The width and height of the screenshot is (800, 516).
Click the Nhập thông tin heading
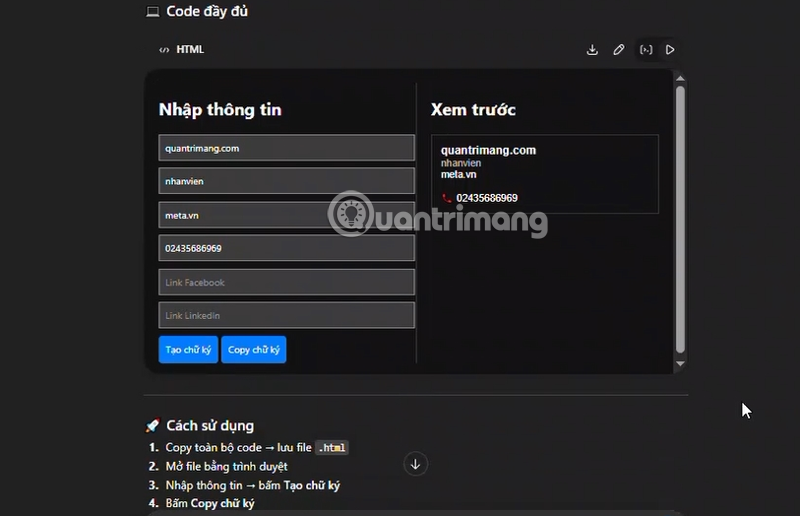[220, 110]
